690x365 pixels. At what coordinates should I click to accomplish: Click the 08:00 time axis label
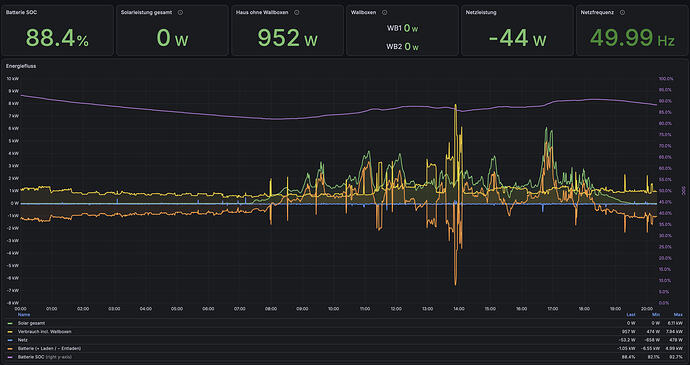(271, 309)
